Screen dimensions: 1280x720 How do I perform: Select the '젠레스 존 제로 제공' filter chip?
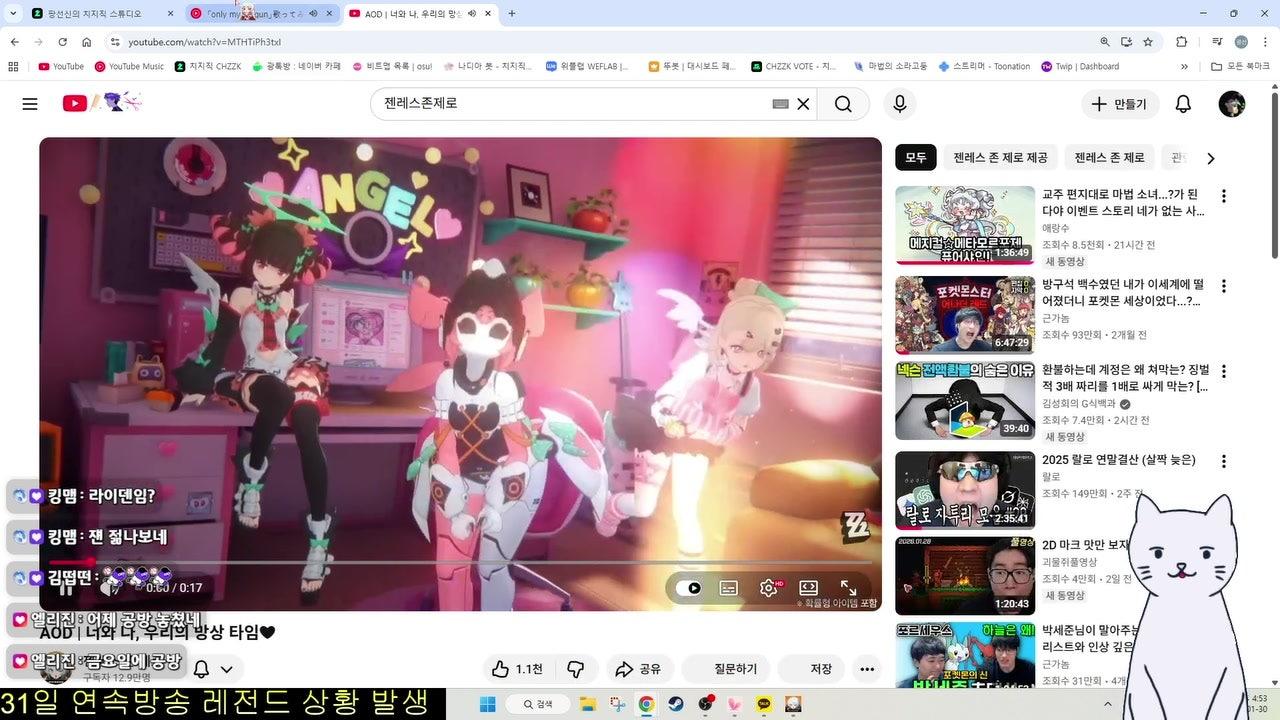(x=1000, y=158)
